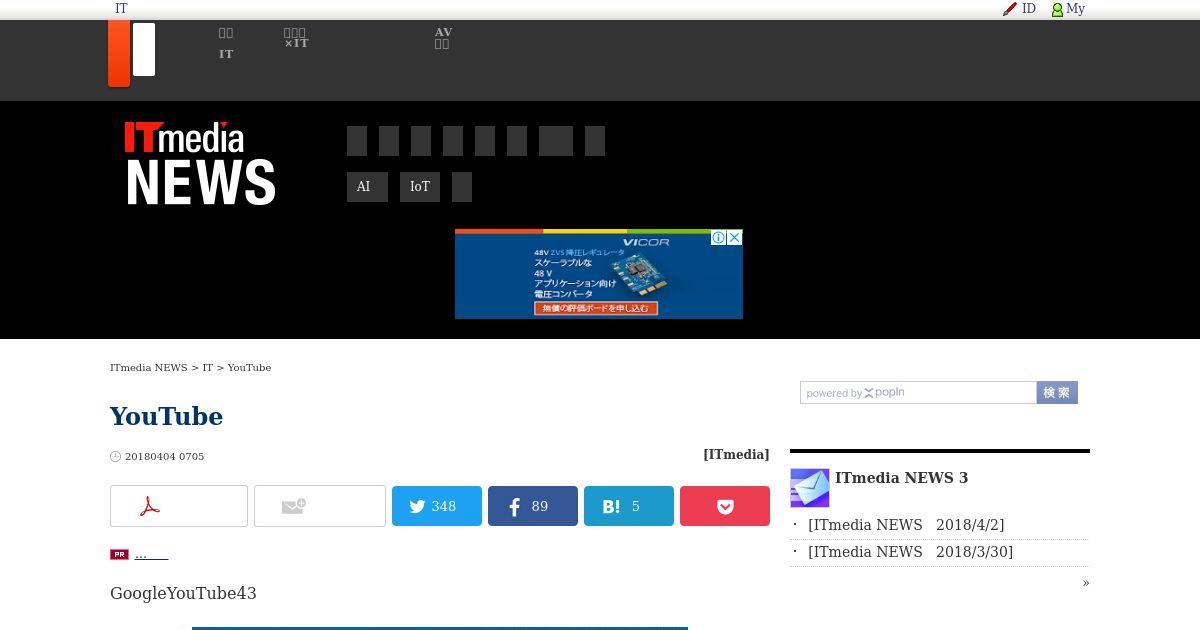Click the IT link in top bar

tap(121, 9)
